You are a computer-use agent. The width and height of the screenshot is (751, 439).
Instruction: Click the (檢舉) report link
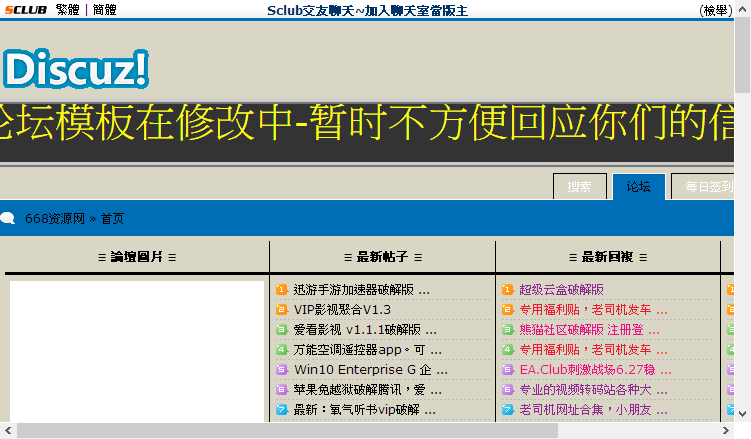tap(716, 11)
